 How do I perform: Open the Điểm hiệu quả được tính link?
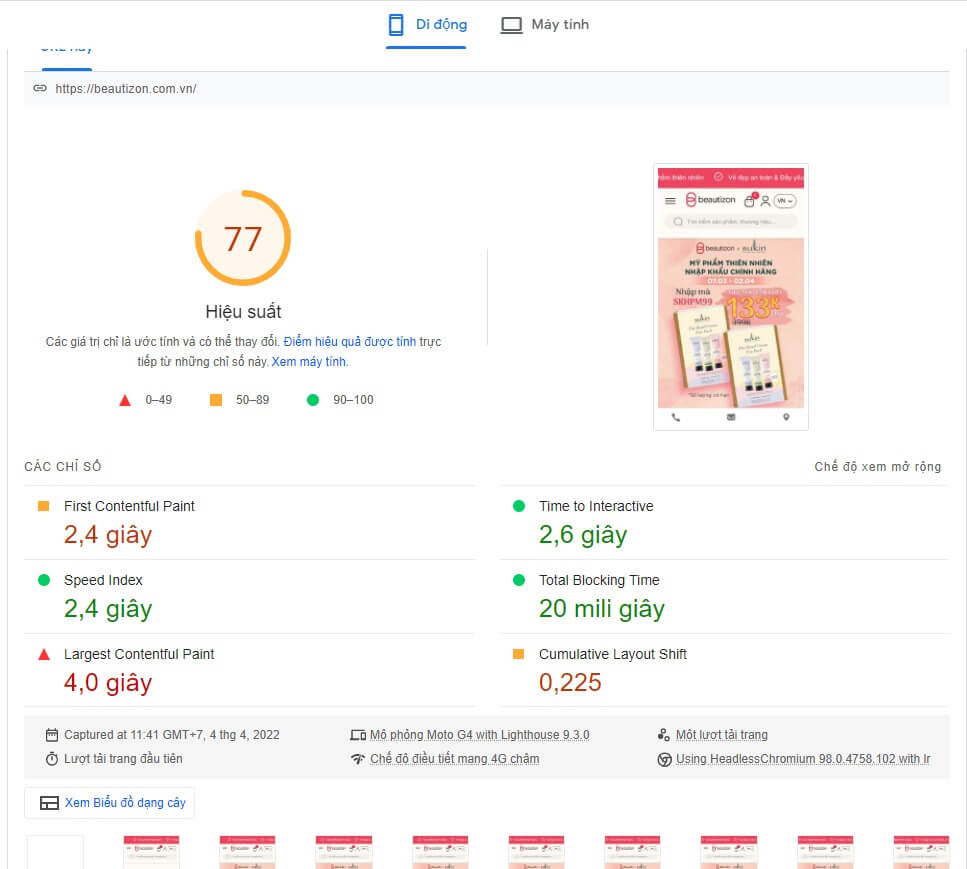tap(349, 342)
